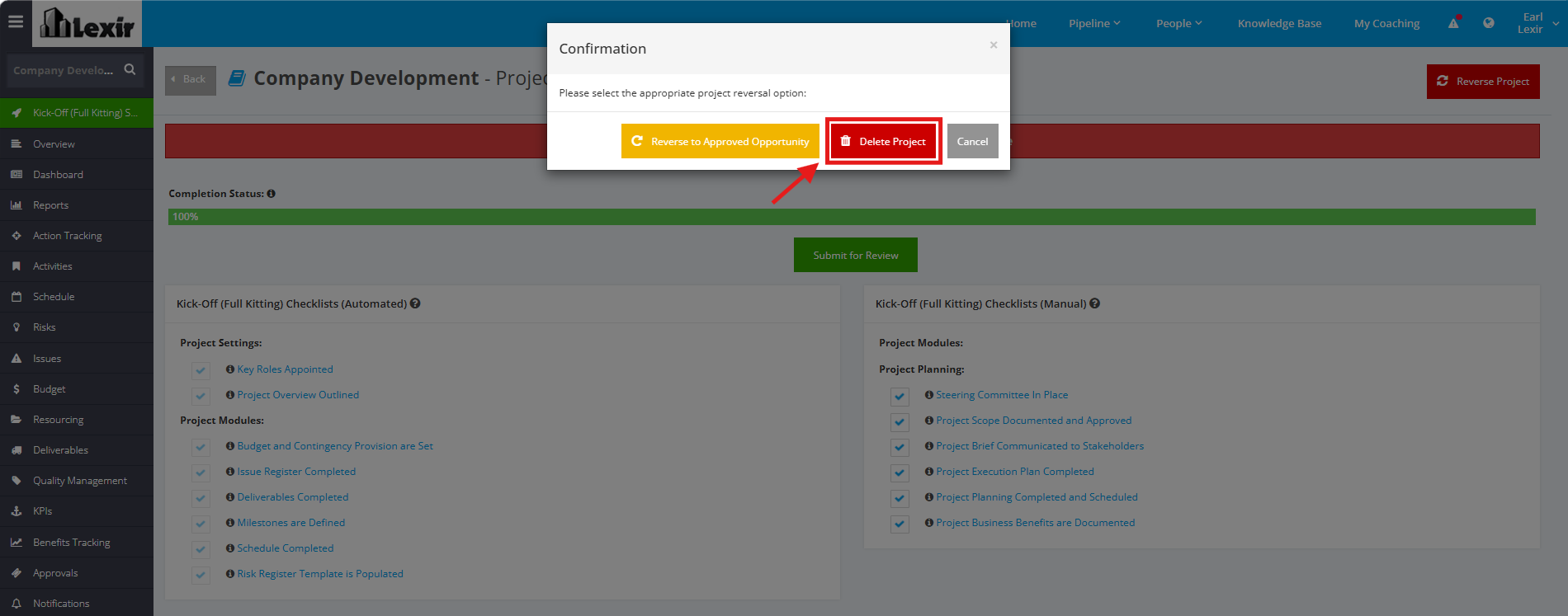Click info icon beside Issue Register Completed

(230, 472)
